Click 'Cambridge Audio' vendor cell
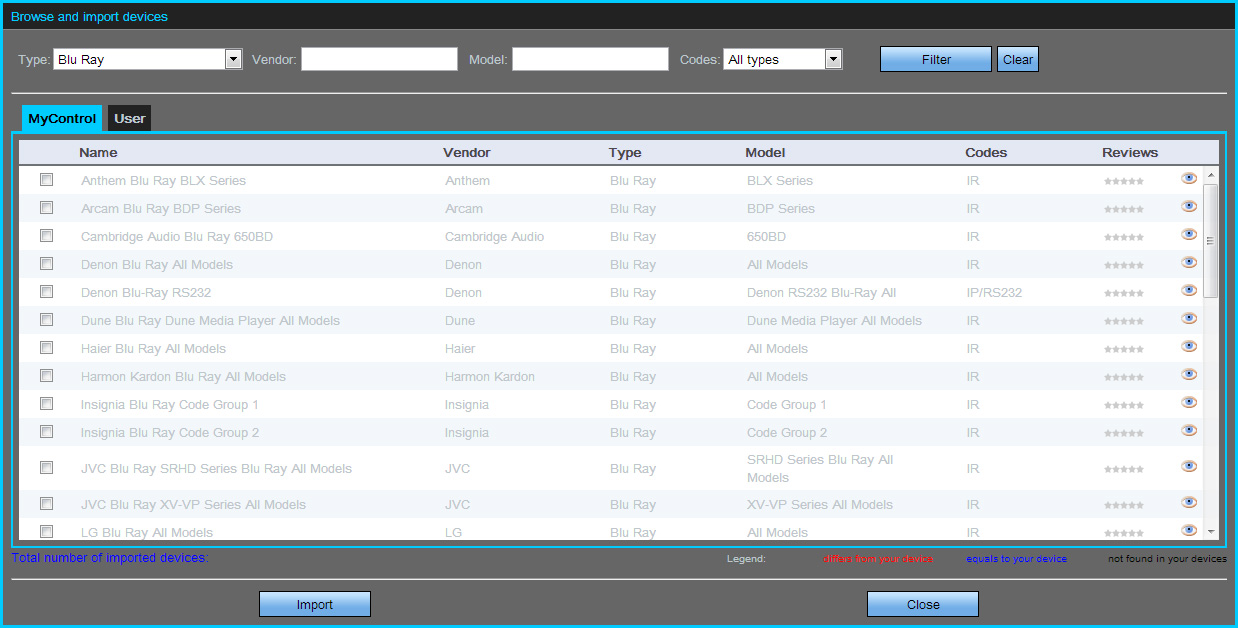The width and height of the screenshot is (1238, 628). pos(494,237)
